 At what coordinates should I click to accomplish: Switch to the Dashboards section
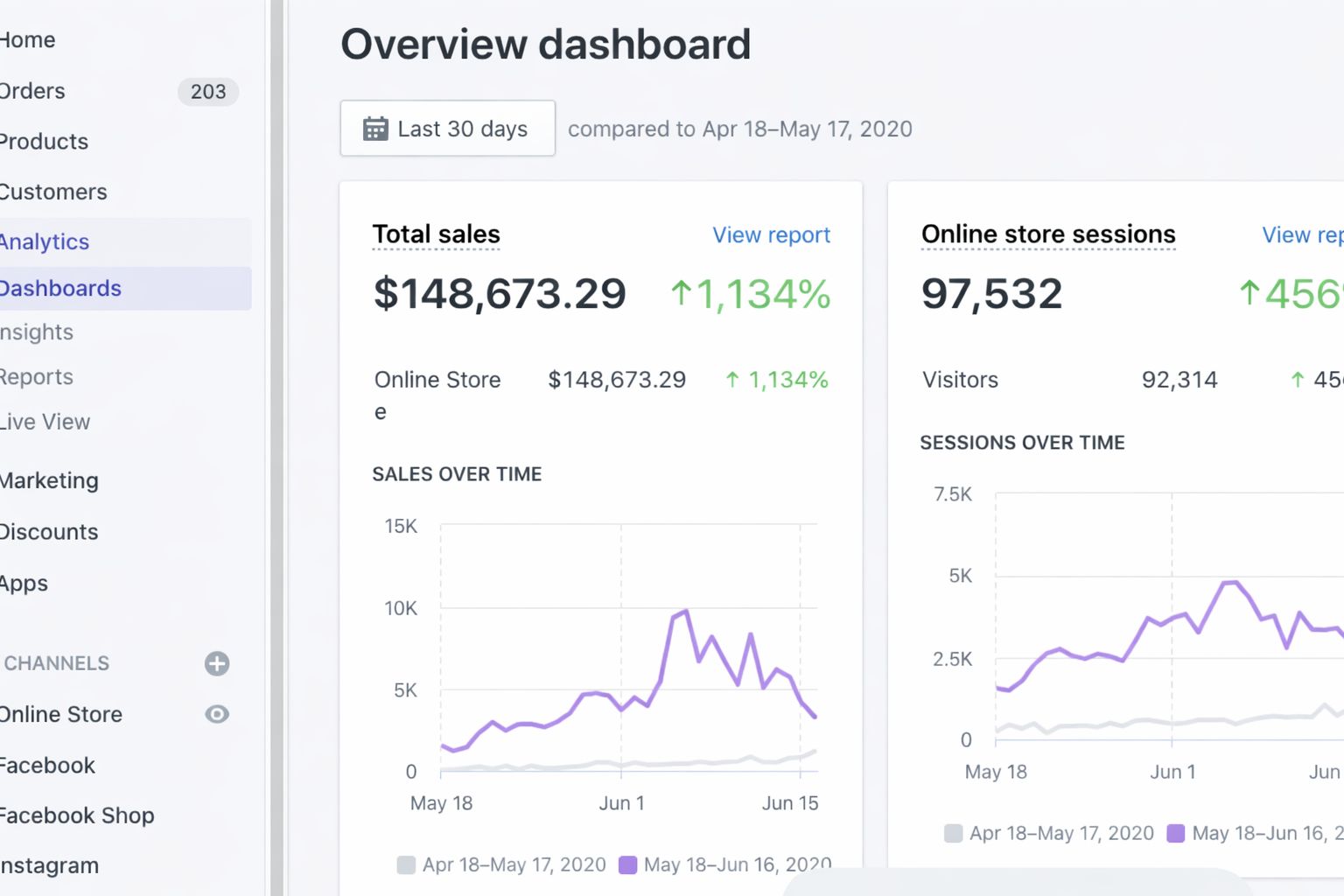(x=60, y=288)
